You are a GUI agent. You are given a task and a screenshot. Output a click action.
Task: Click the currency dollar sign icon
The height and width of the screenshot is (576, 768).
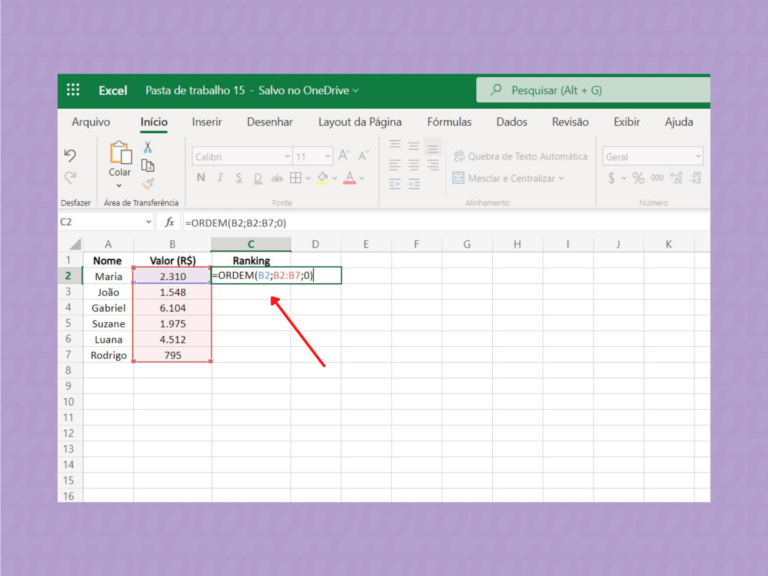(611, 178)
